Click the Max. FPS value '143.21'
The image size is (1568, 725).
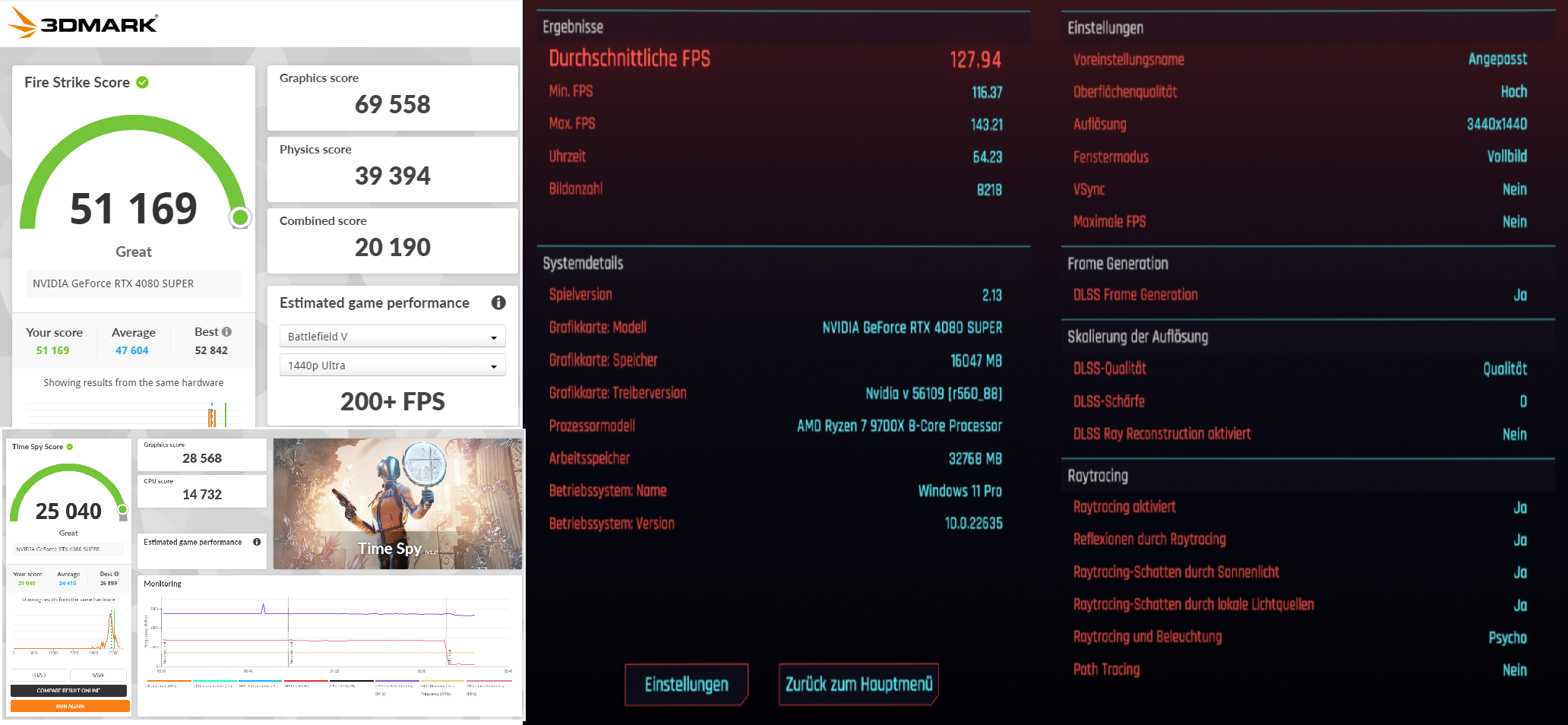click(x=986, y=124)
